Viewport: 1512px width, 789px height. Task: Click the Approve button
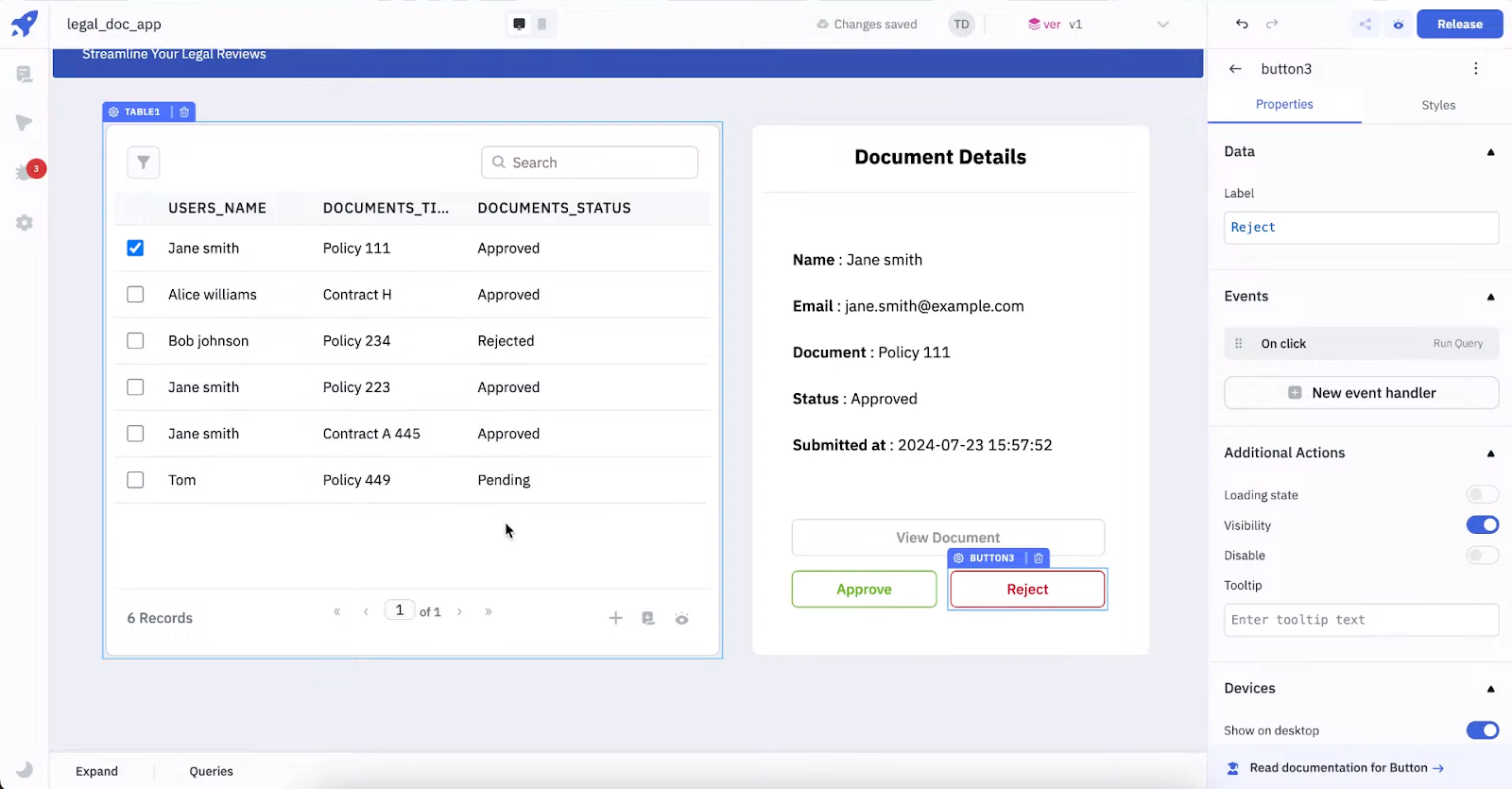[x=864, y=589]
